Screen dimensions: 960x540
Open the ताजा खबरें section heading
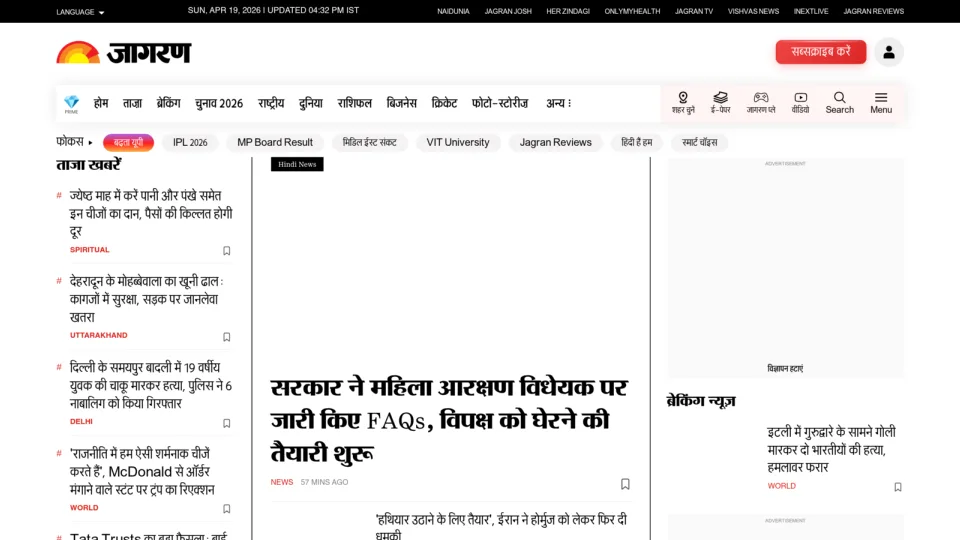click(x=89, y=165)
